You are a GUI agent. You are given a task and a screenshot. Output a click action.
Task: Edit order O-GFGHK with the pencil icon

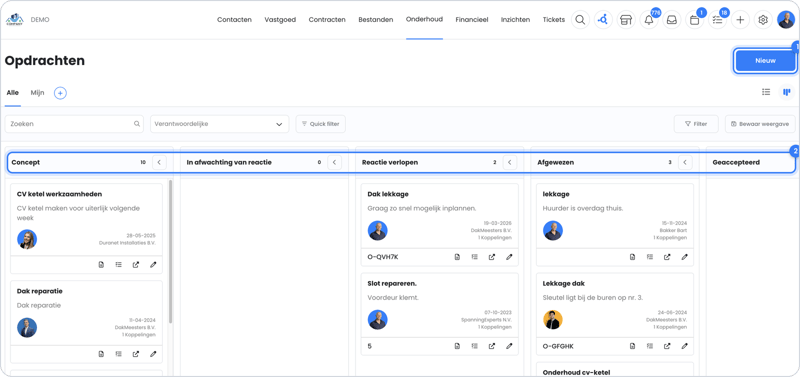click(x=684, y=346)
